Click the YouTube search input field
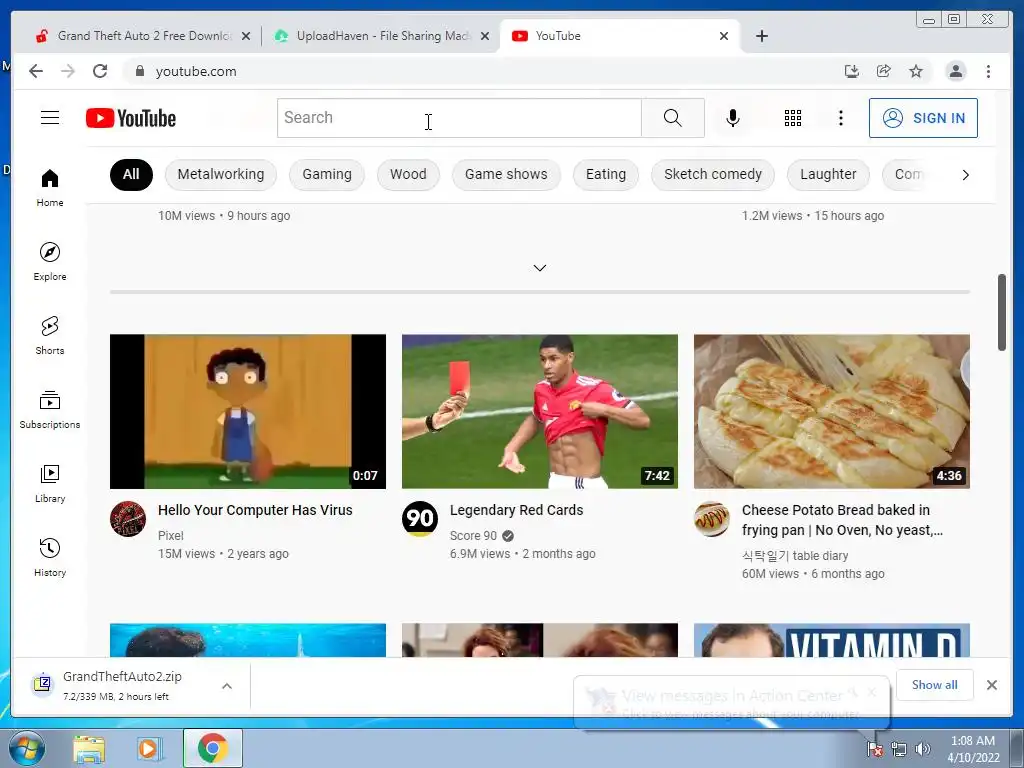This screenshot has height=768, width=1024. 459,118
